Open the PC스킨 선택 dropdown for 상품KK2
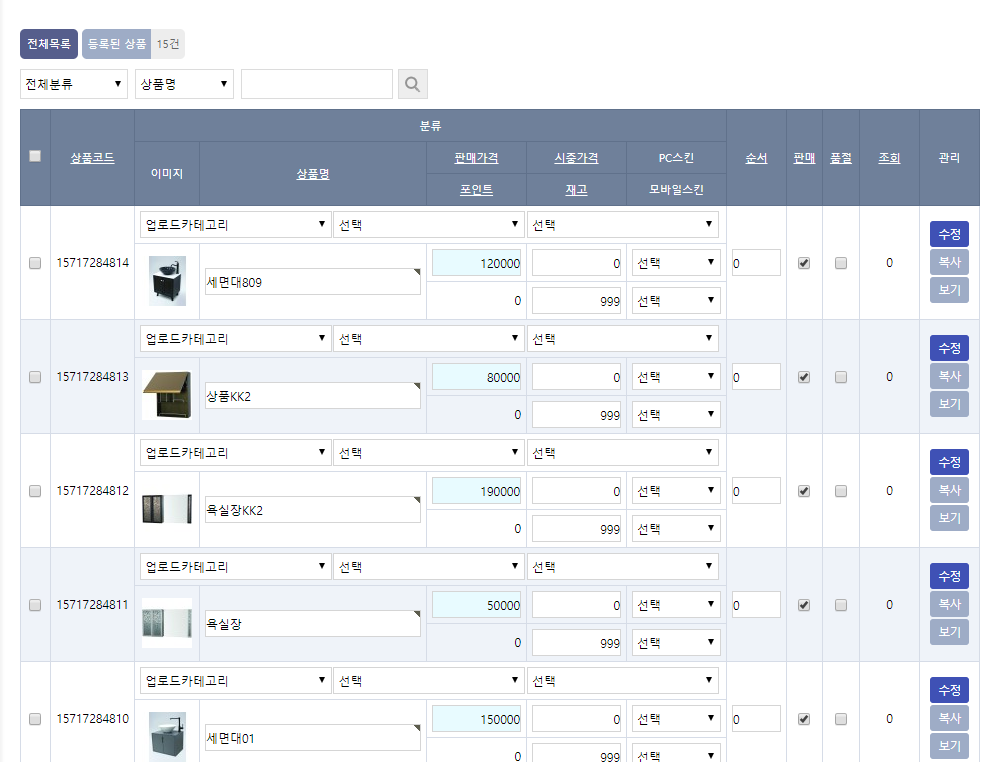 675,375
